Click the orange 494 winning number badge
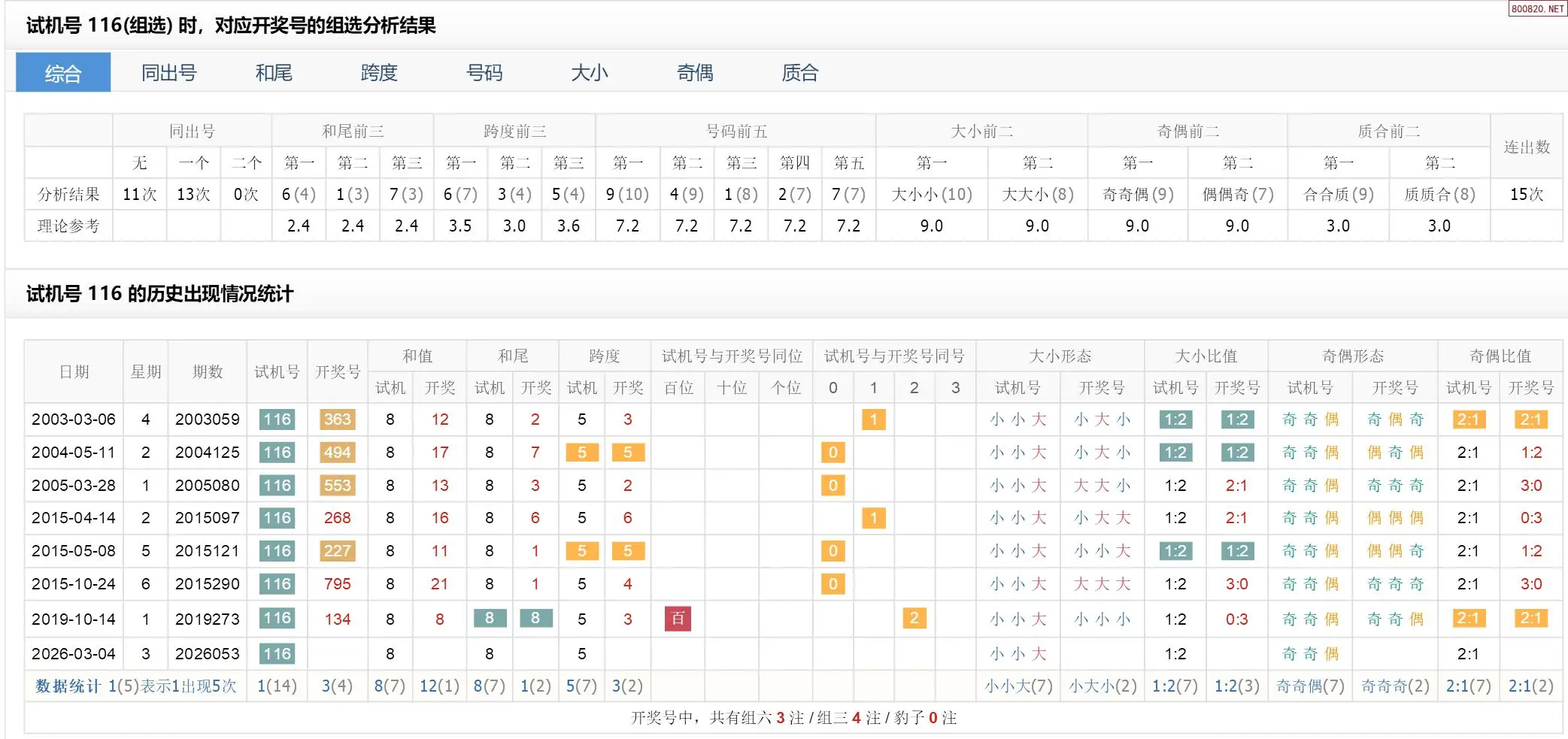Viewport: 1568px width, 739px height. point(337,453)
